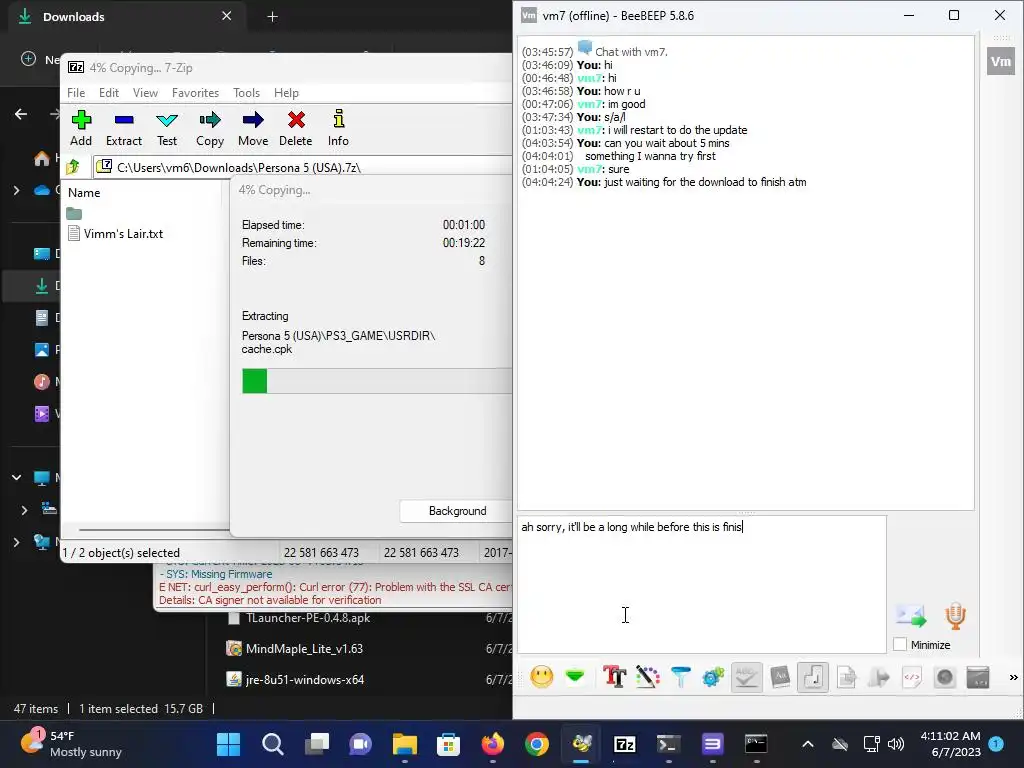
Task: Click the Name column header in 7-Zip
Action: [x=84, y=193]
